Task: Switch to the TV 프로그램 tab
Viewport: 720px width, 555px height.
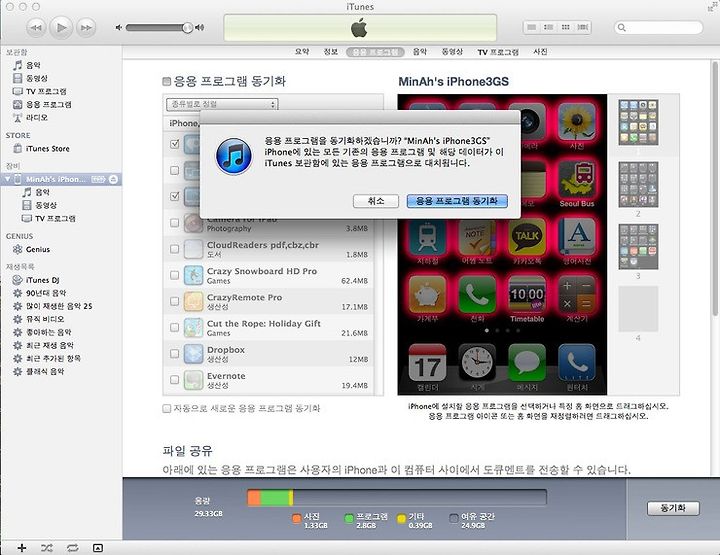Action: (498, 52)
